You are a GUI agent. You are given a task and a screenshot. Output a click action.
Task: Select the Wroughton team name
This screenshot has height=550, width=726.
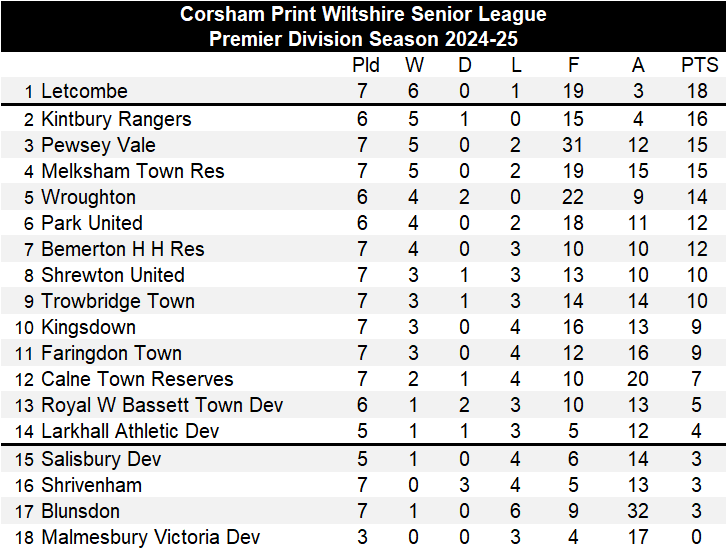click(88, 197)
